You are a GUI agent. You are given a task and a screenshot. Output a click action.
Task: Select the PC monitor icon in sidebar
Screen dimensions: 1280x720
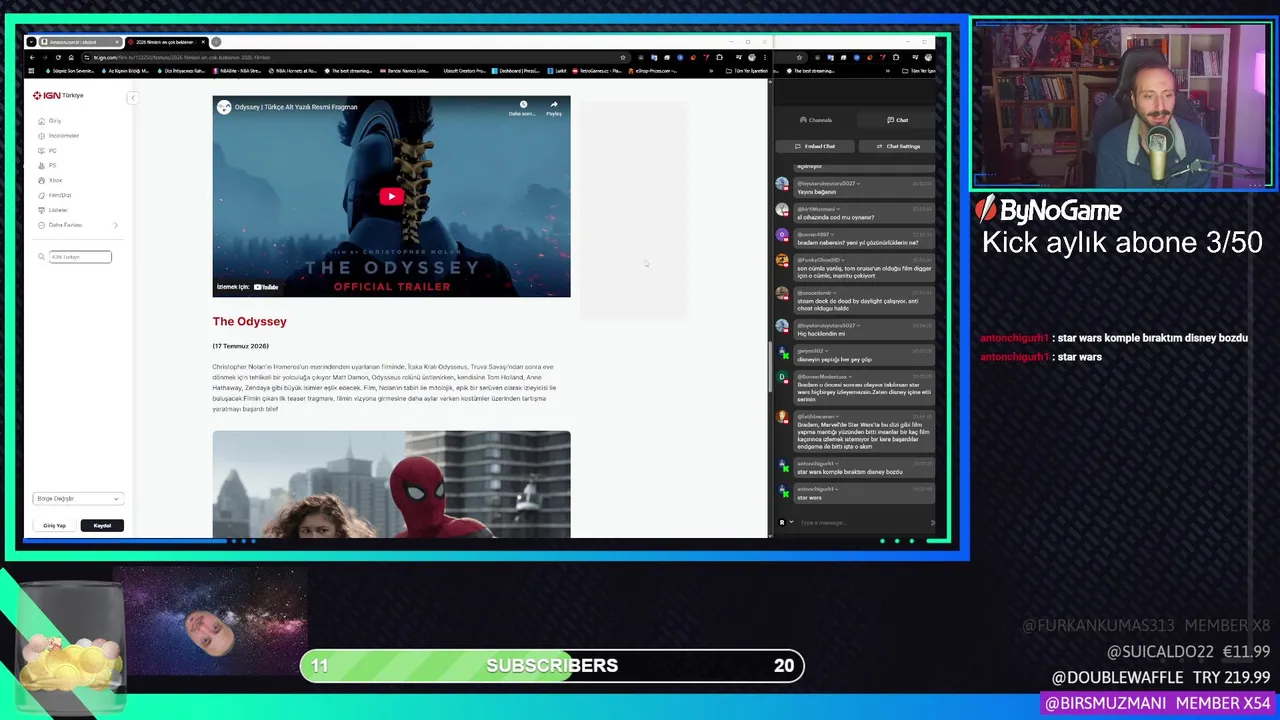tap(42, 151)
